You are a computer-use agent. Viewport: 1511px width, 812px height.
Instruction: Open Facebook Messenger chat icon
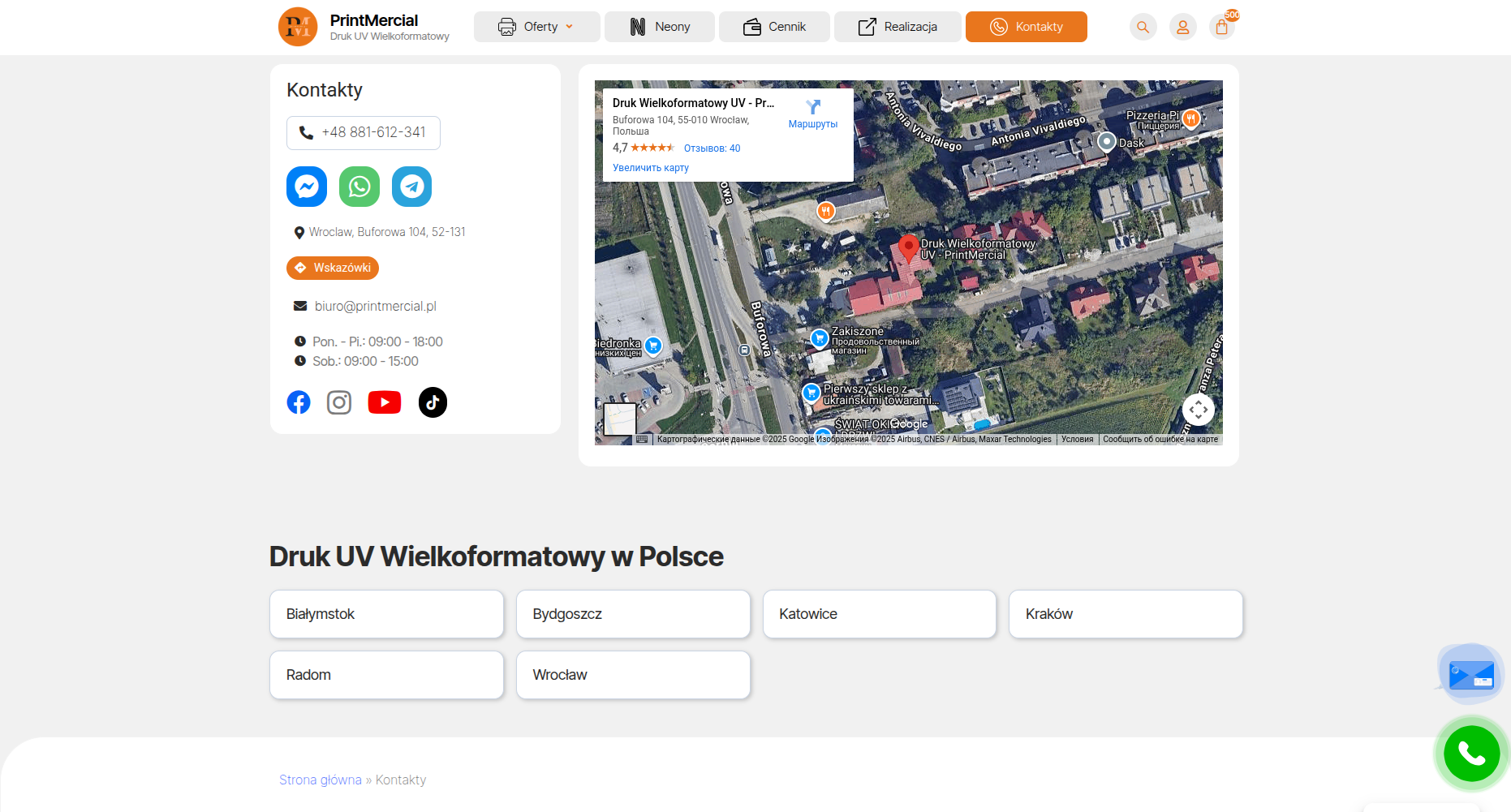pos(307,187)
